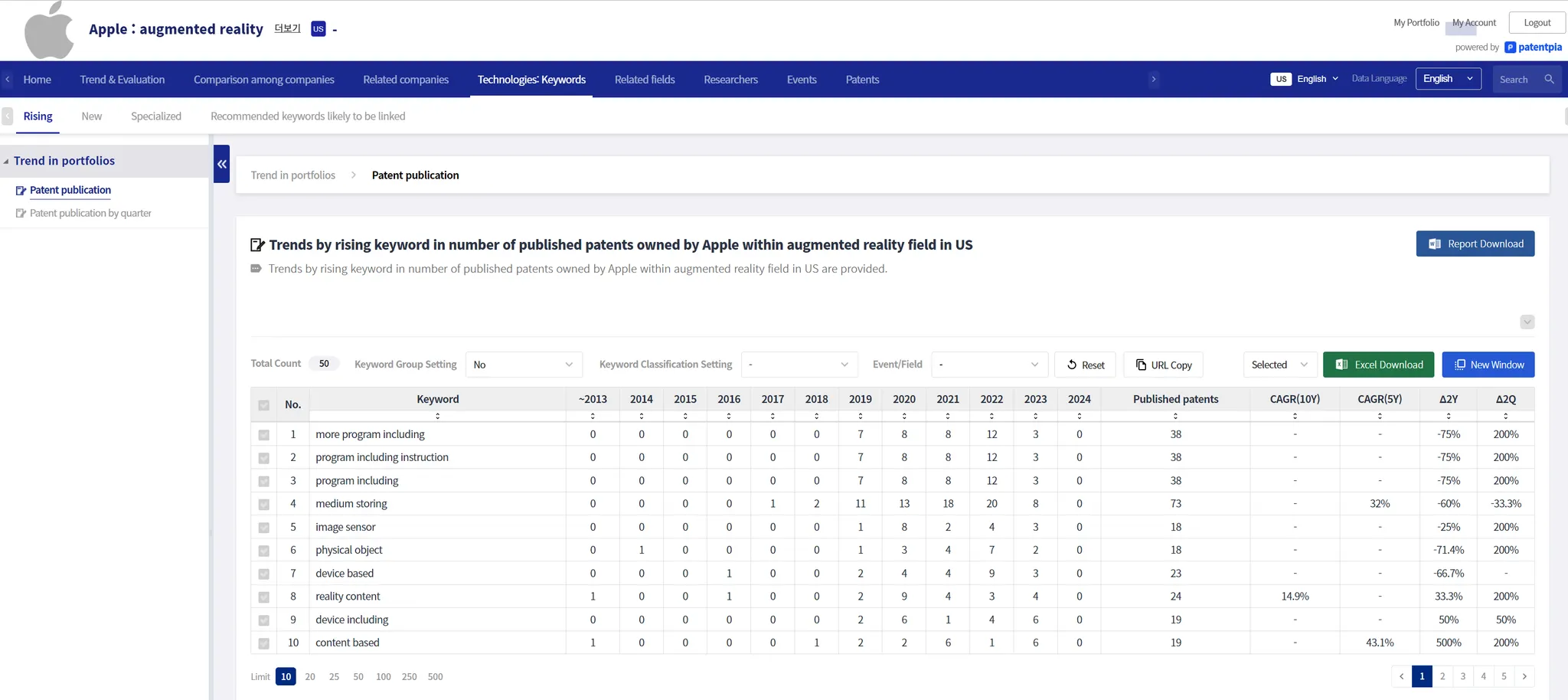Reset the table filters

tap(1085, 365)
